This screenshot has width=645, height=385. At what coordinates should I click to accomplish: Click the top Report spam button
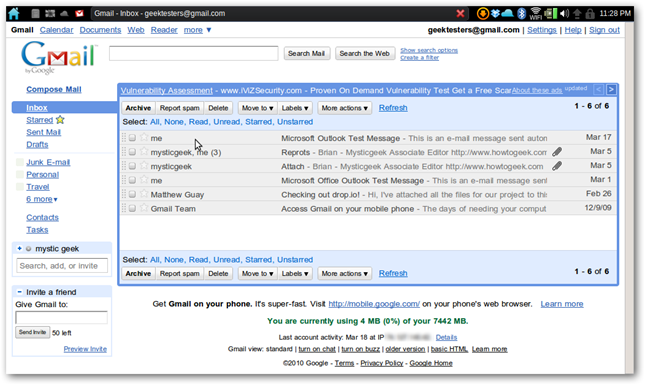pos(180,108)
